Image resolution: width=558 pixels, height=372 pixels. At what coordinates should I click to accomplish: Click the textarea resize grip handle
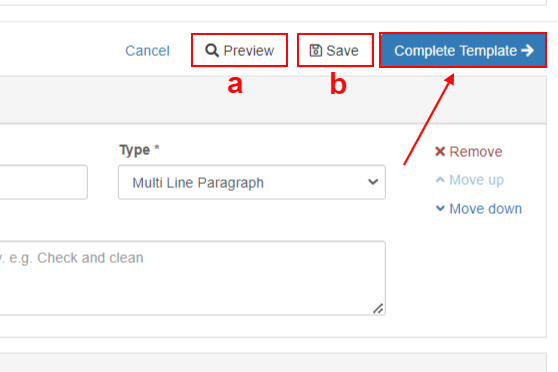378,309
